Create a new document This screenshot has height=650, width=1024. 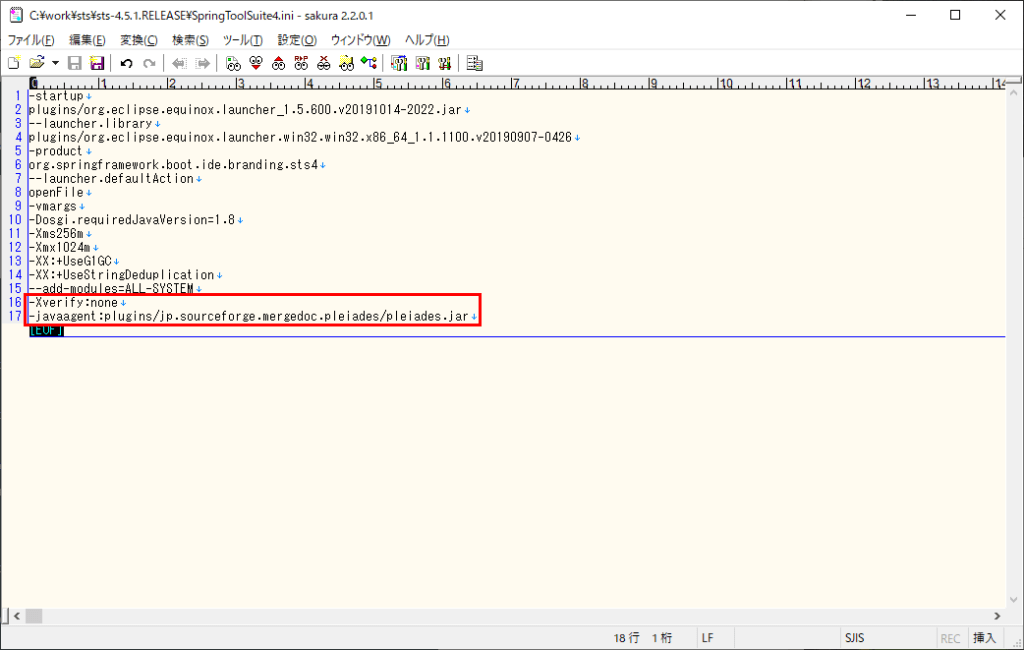tap(12, 62)
